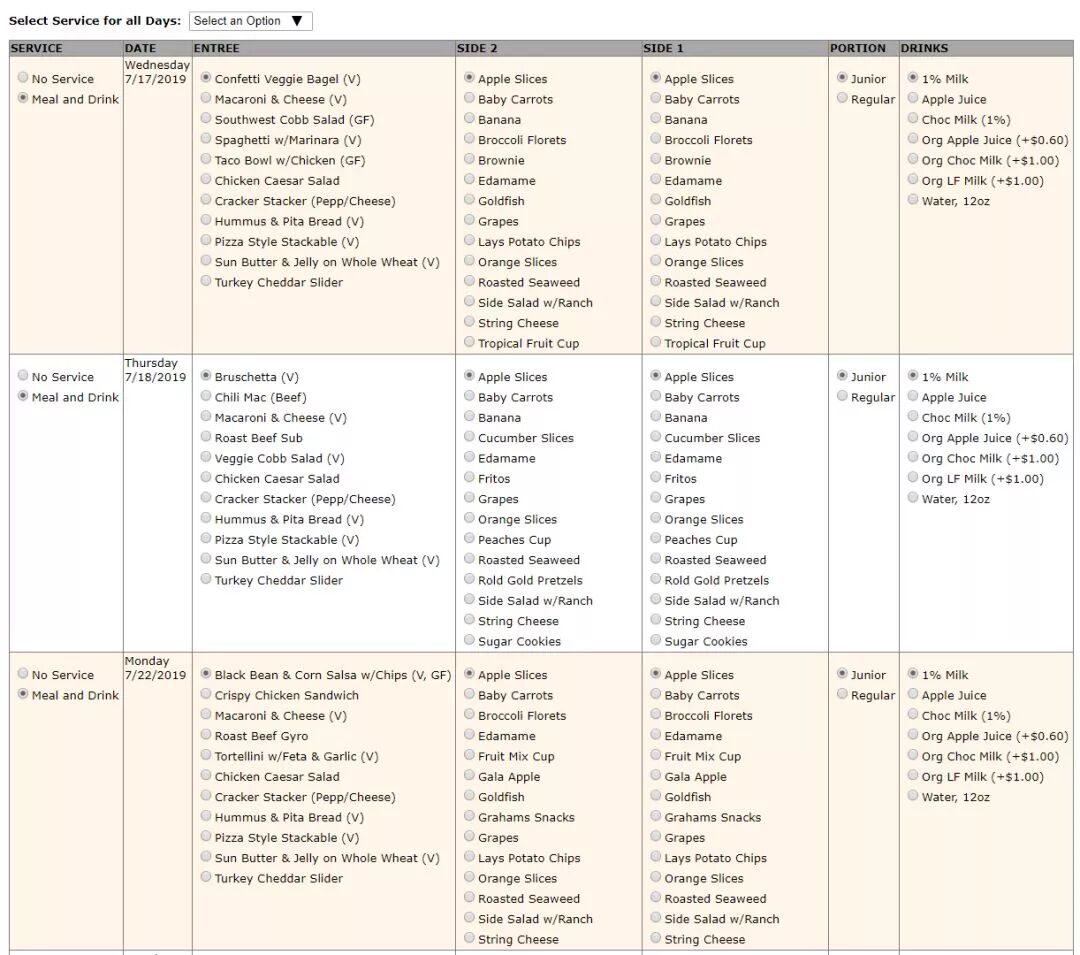Choose Roast Beef Gyro entree
The width and height of the screenshot is (1080, 955).
coord(206,735)
